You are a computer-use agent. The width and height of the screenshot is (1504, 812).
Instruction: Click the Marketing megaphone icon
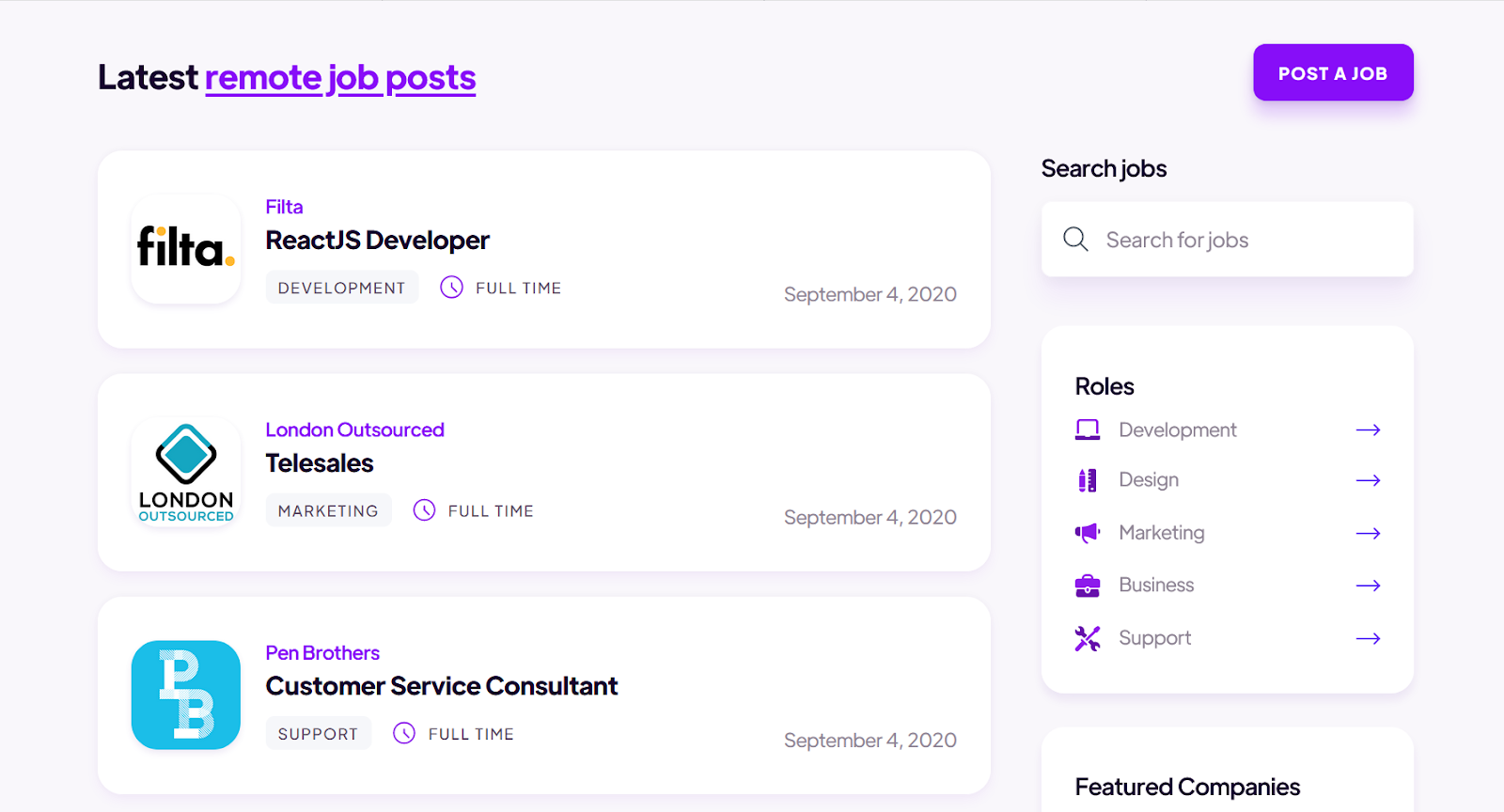pos(1088,533)
